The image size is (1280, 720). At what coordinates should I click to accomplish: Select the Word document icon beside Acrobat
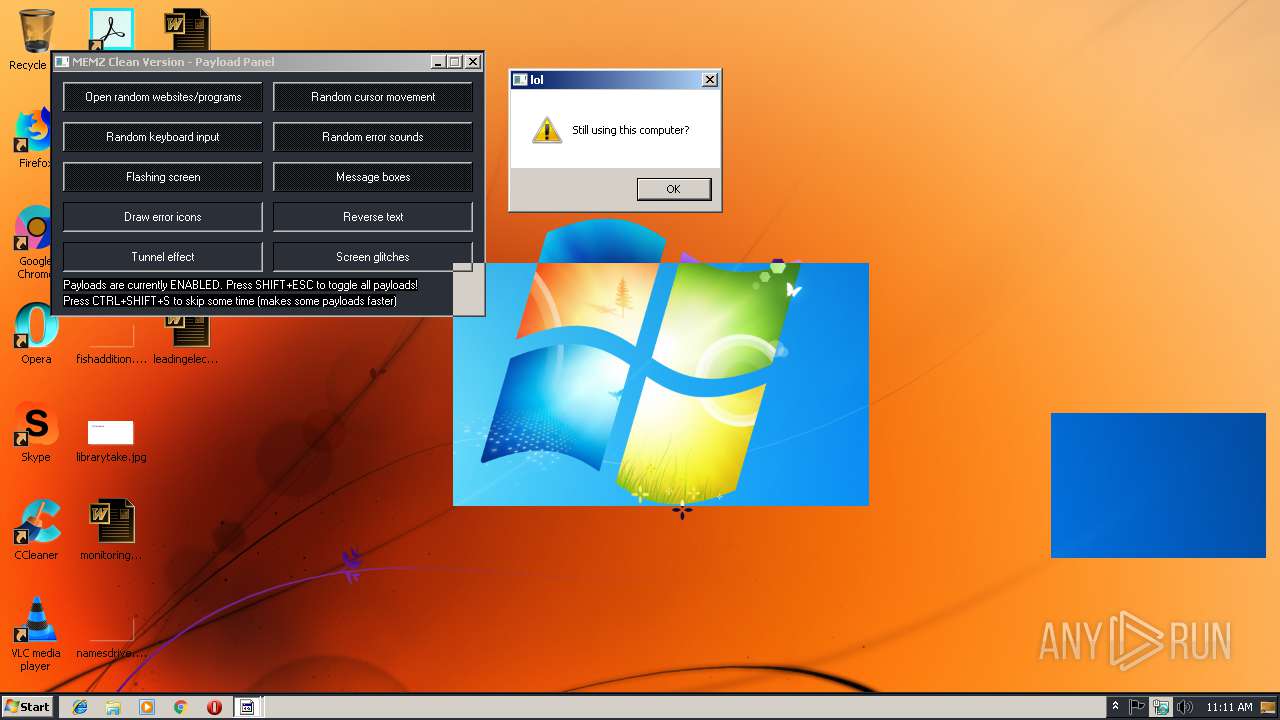click(x=187, y=30)
